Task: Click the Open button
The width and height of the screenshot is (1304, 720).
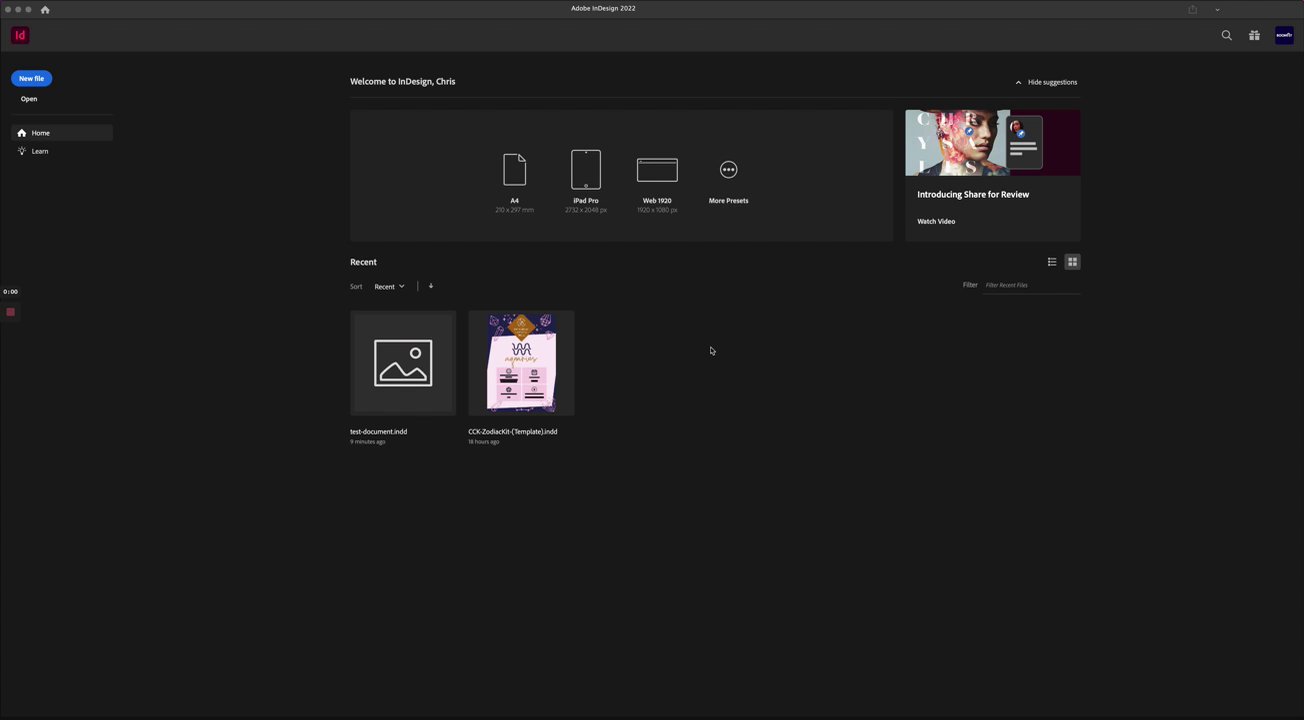Action: (x=29, y=99)
